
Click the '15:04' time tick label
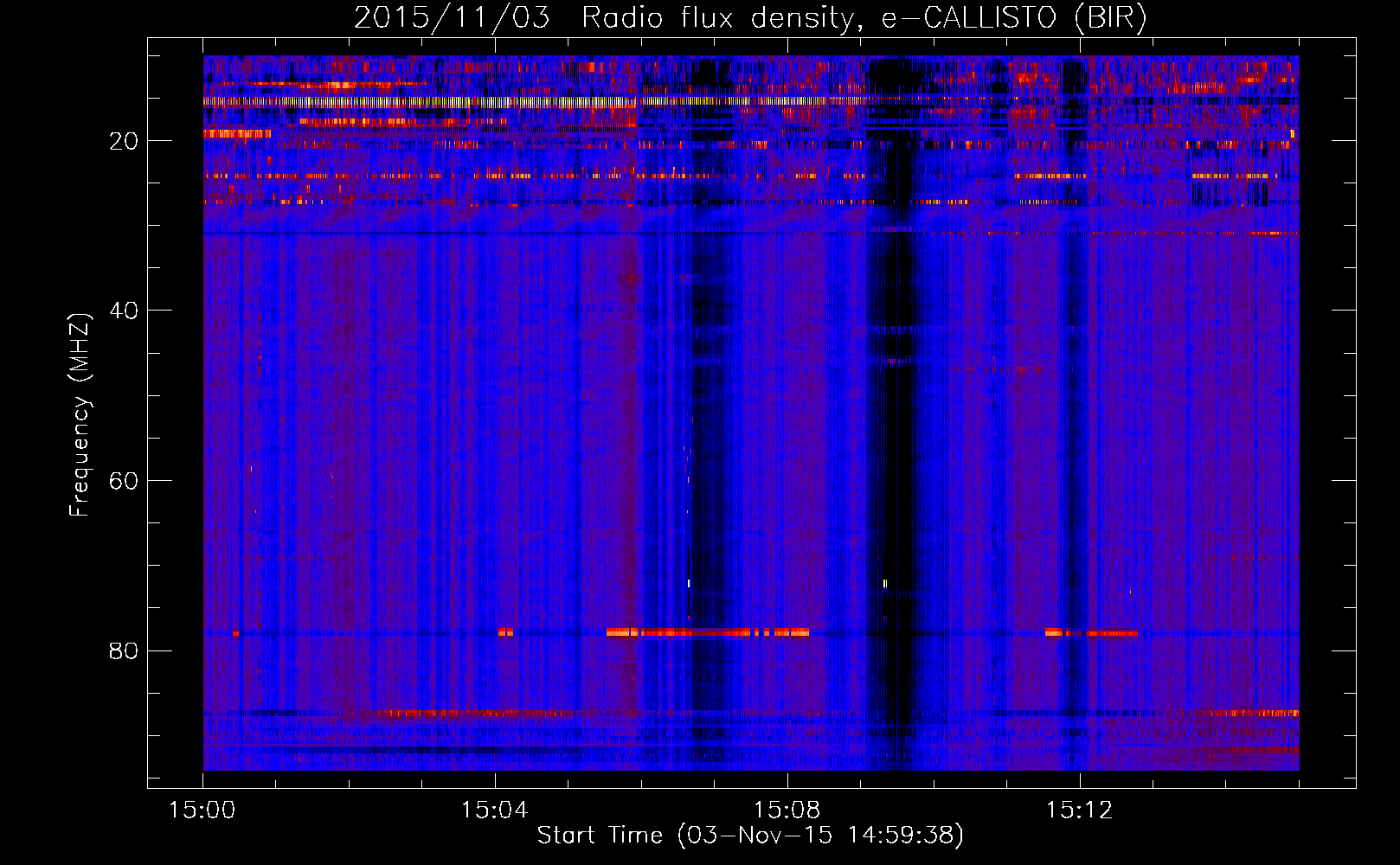pos(494,811)
